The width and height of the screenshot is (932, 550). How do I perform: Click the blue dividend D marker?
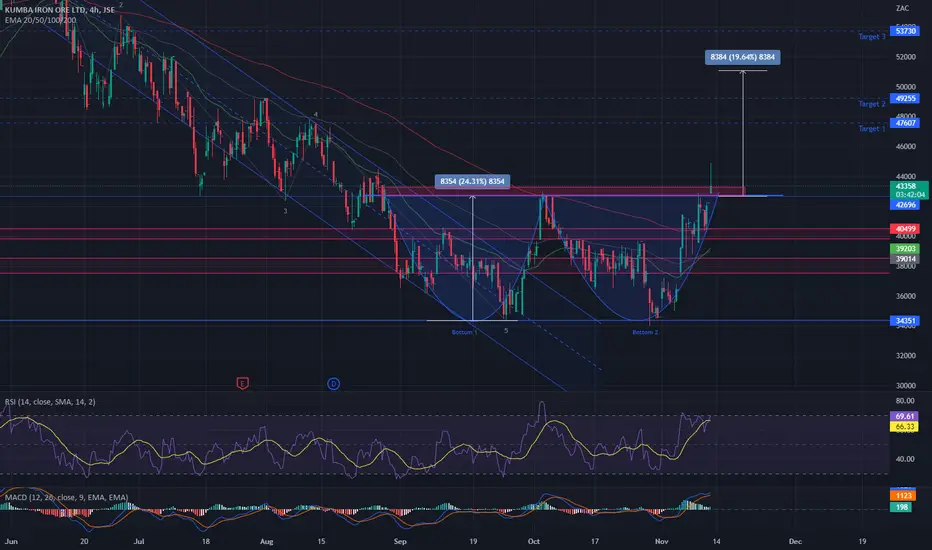click(333, 384)
